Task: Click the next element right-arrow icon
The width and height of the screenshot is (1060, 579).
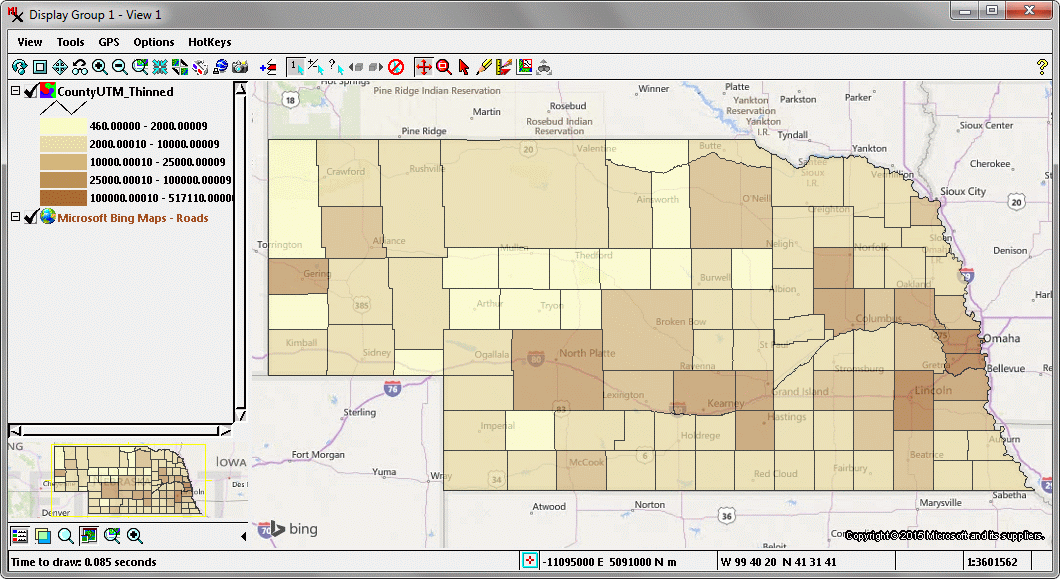Action: pos(376,67)
